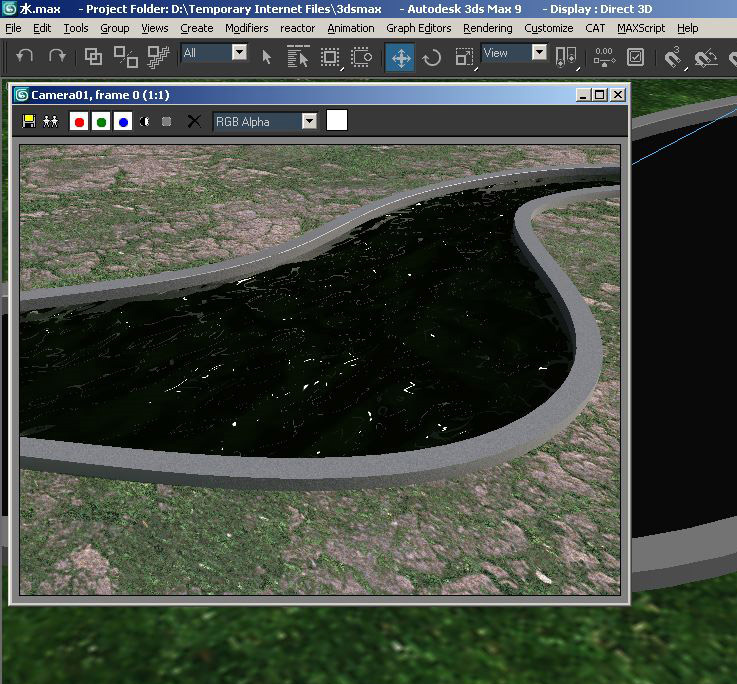Screen dimensions: 737x684
Task: Open the Select by Name list
Action: tap(298, 57)
